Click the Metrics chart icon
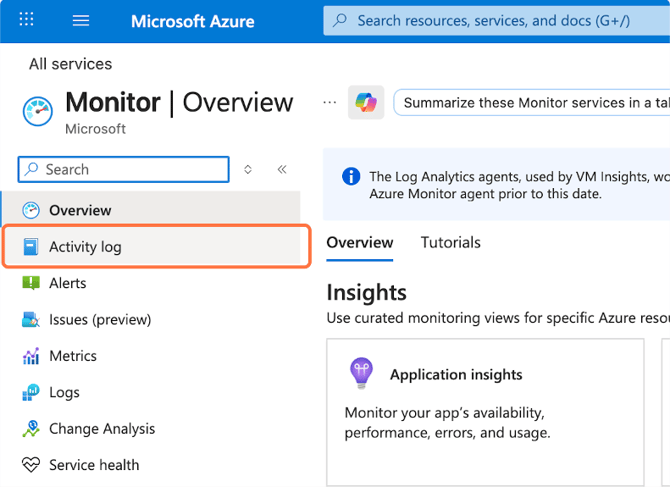The image size is (670, 487). coord(31,356)
